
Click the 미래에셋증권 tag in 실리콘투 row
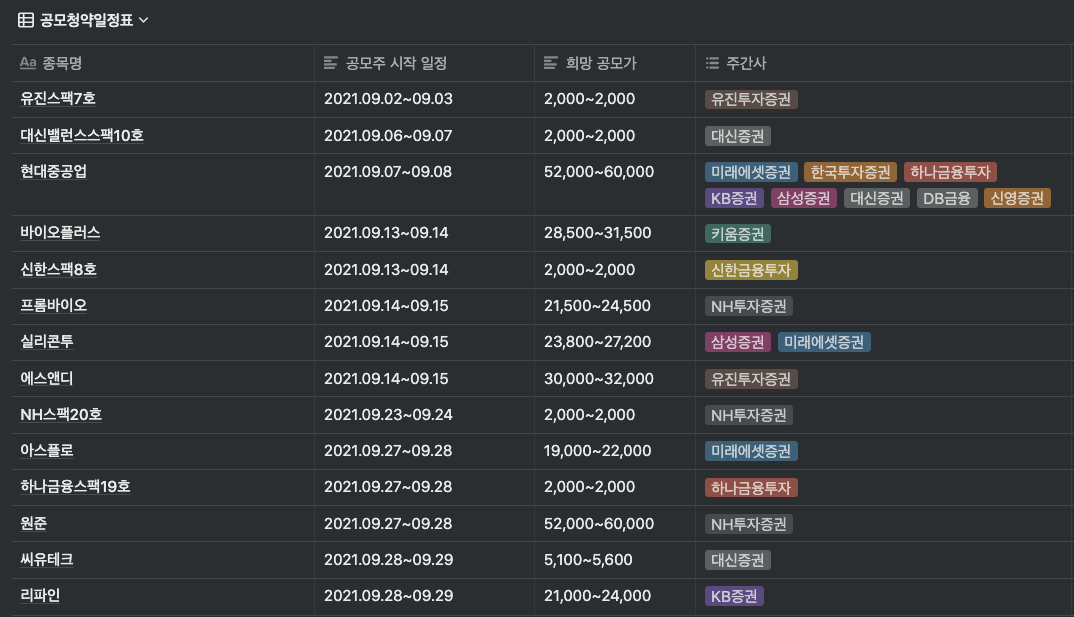click(x=824, y=342)
